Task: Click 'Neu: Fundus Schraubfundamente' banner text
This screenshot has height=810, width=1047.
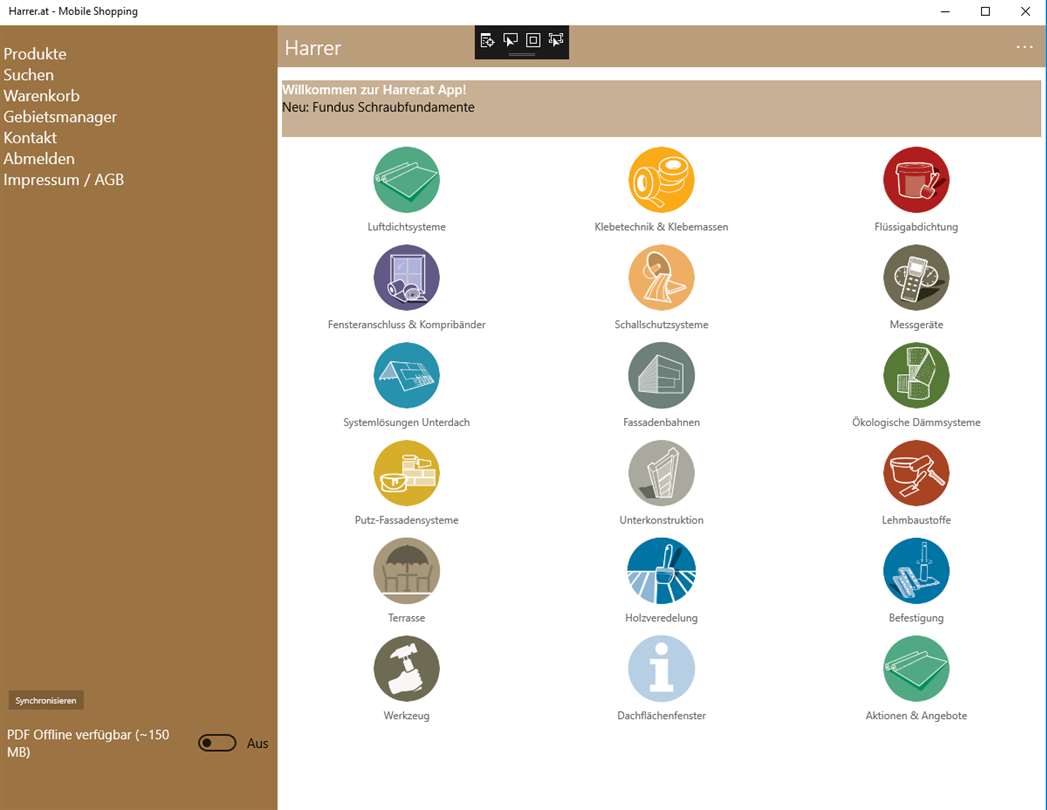Action: click(378, 108)
